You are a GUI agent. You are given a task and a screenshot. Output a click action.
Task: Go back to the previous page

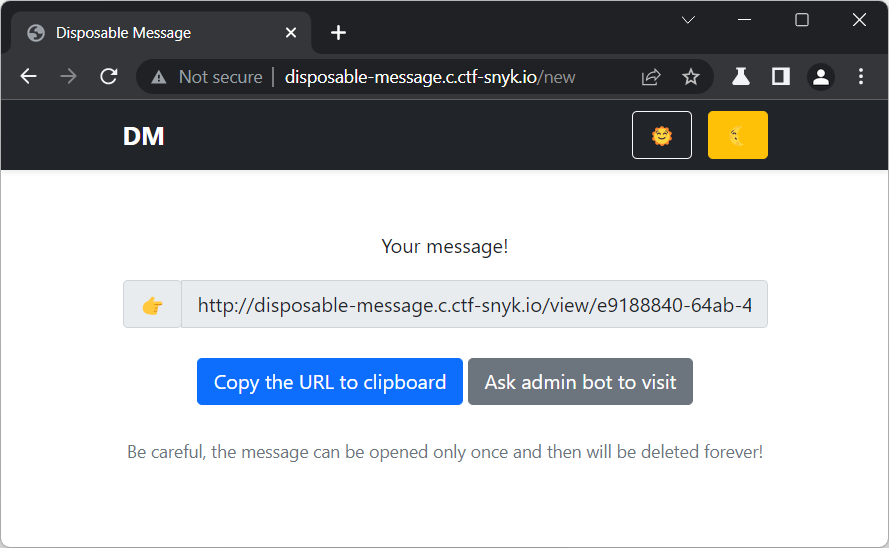tap(28, 77)
